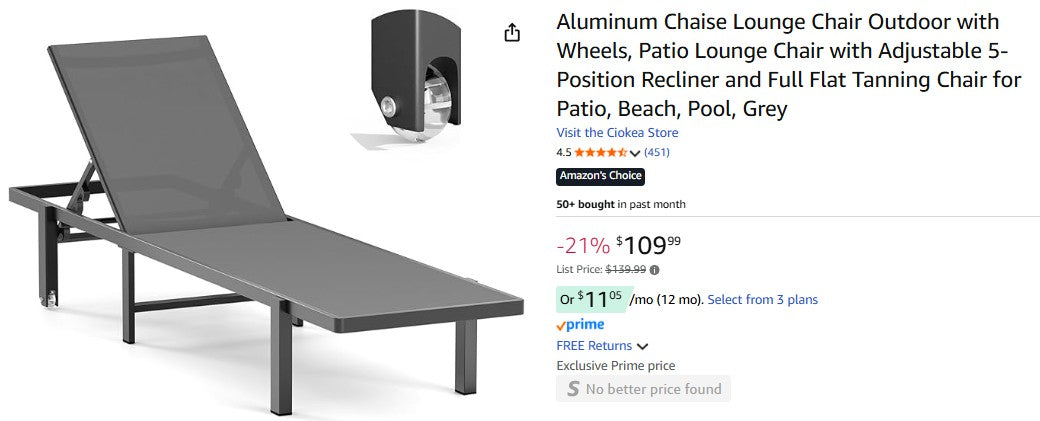Click the FREE Returns link

coord(594,346)
